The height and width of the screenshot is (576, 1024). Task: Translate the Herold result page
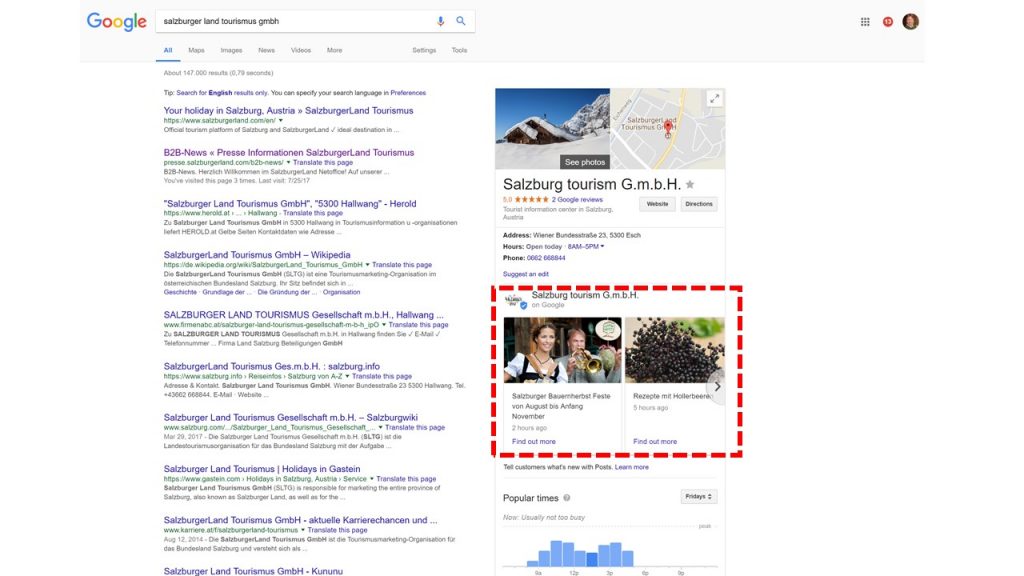[x=313, y=213]
